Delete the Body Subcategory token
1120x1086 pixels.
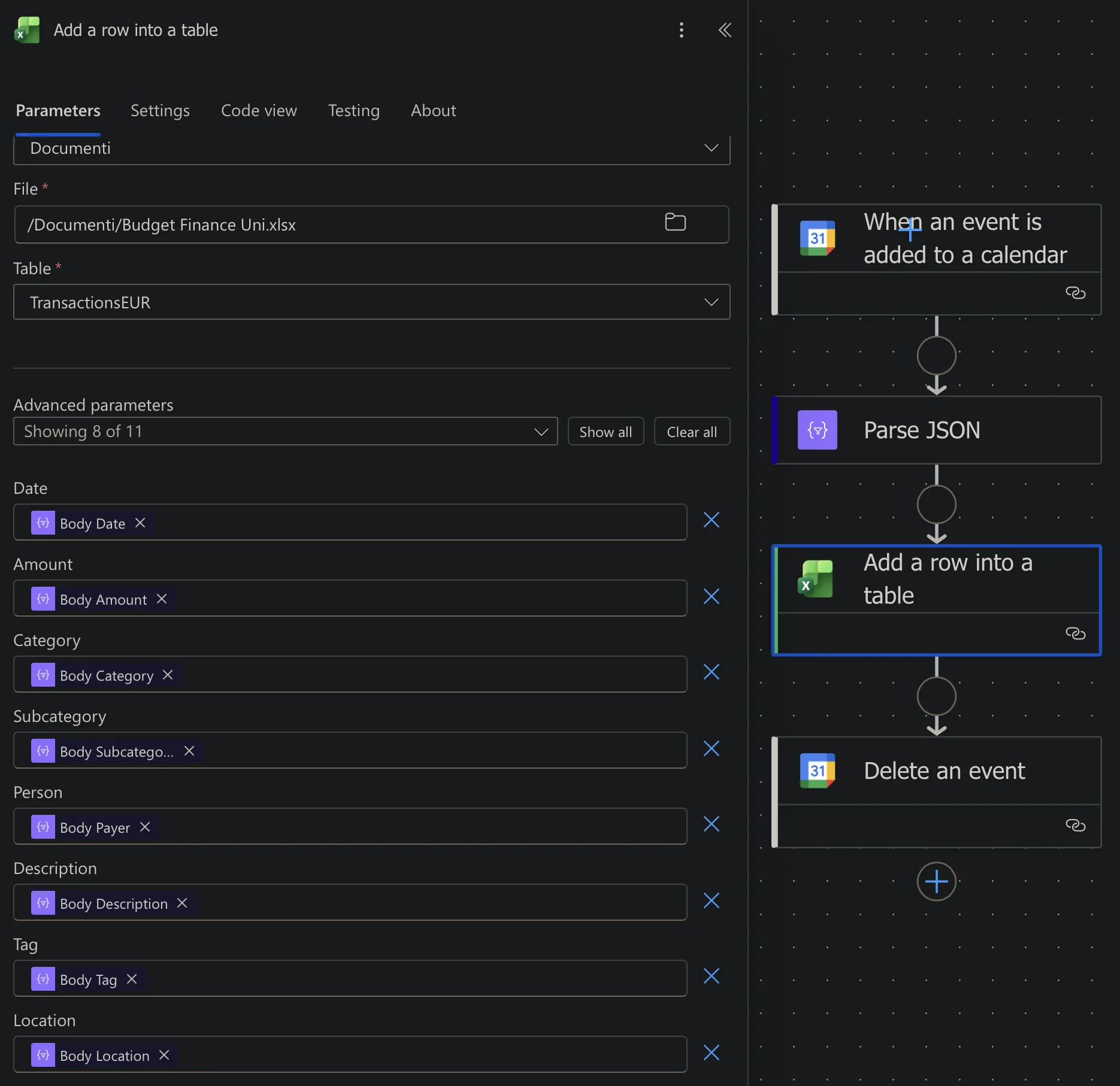tap(189, 751)
